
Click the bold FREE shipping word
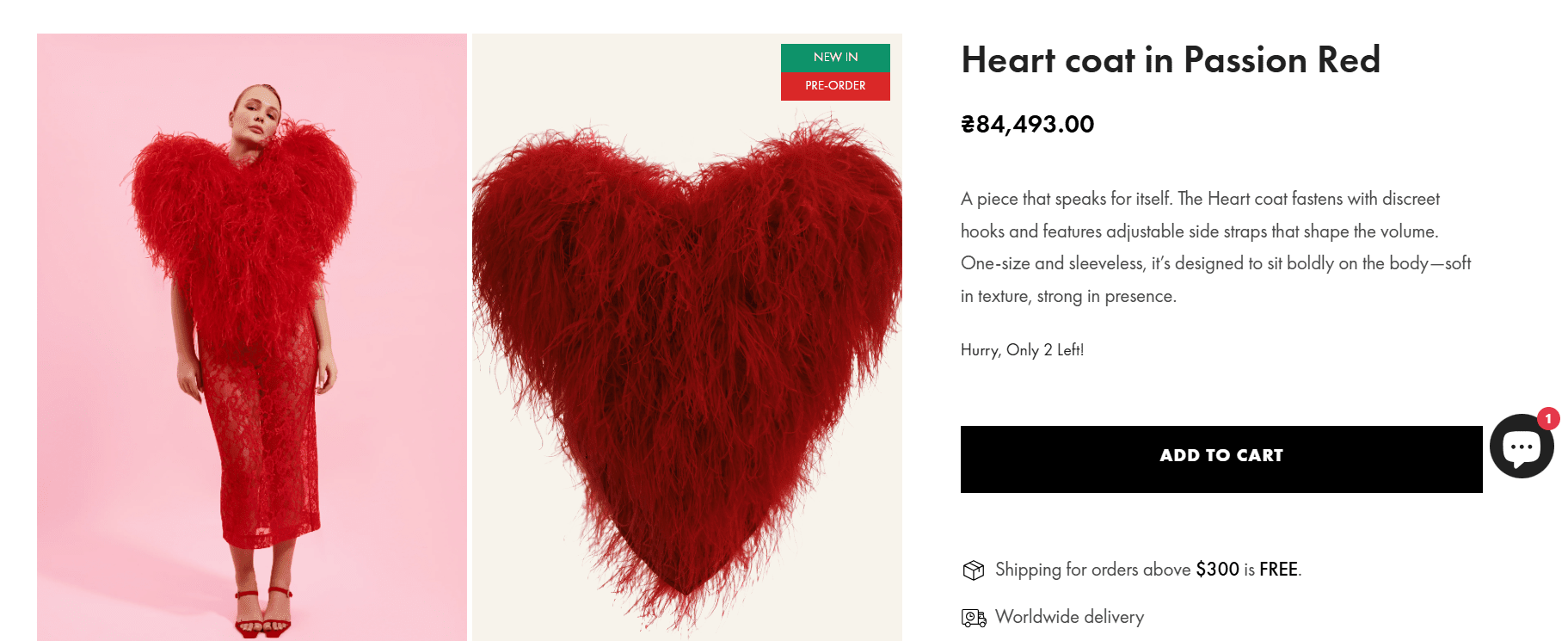coord(1278,570)
